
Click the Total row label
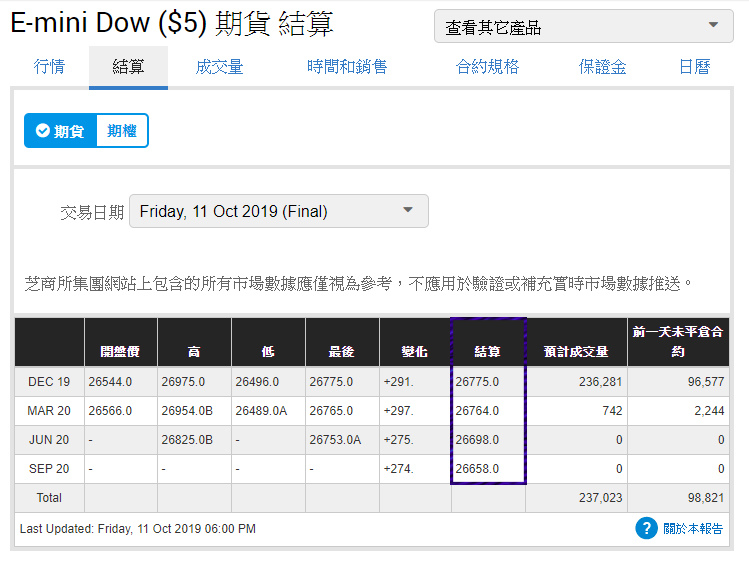tap(49, 498)
